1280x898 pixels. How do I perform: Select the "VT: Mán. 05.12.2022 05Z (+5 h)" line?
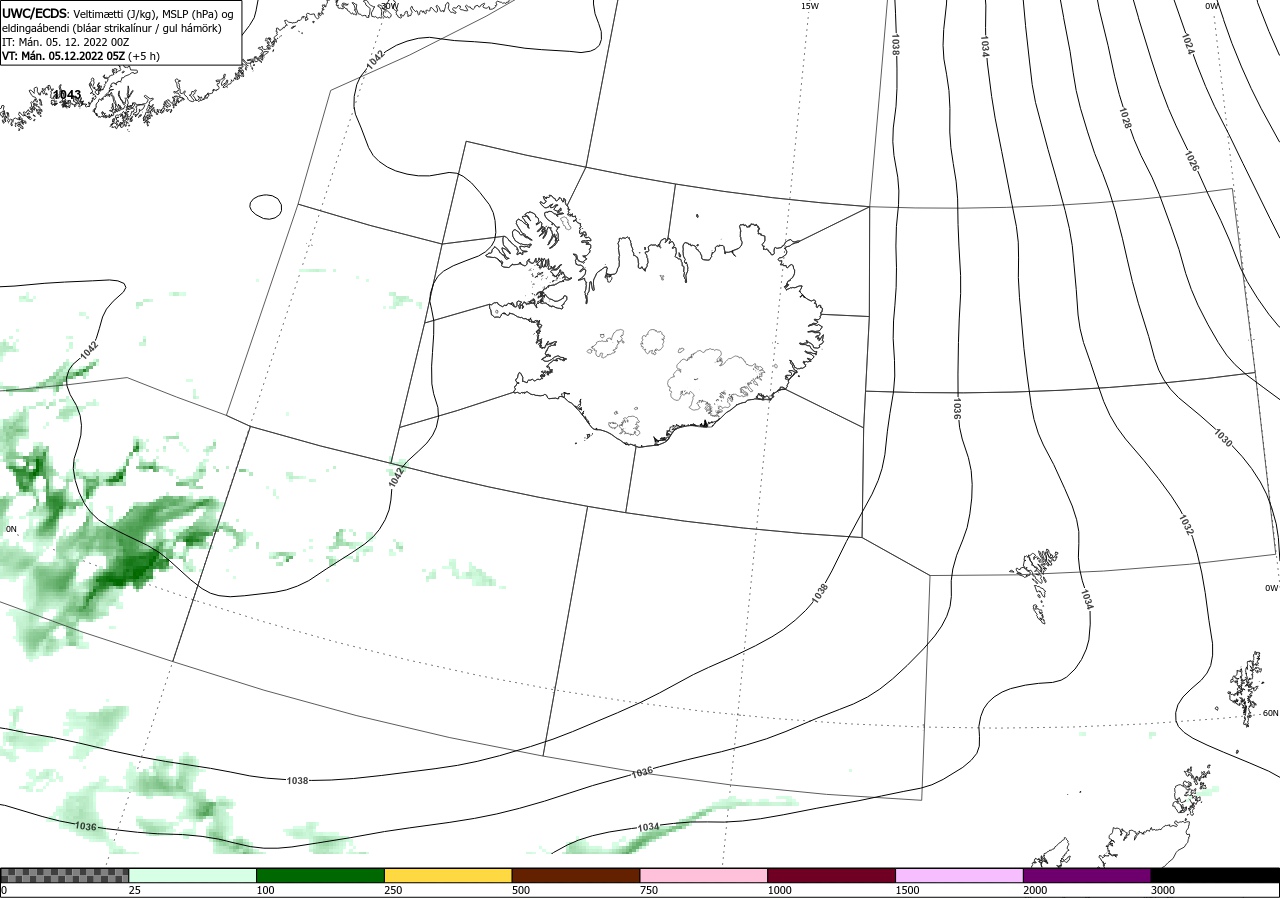click(x=81, y=56)
